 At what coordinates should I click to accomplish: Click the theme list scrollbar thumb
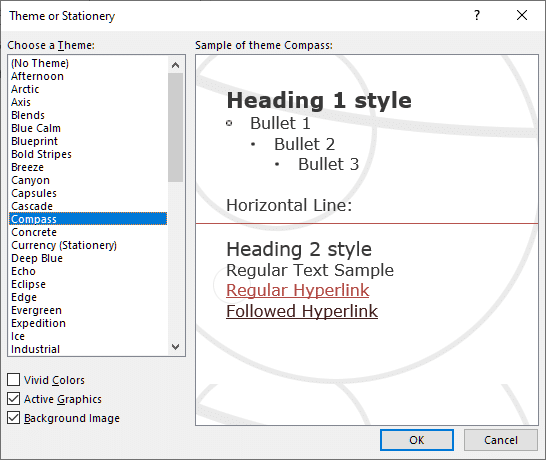175,127
